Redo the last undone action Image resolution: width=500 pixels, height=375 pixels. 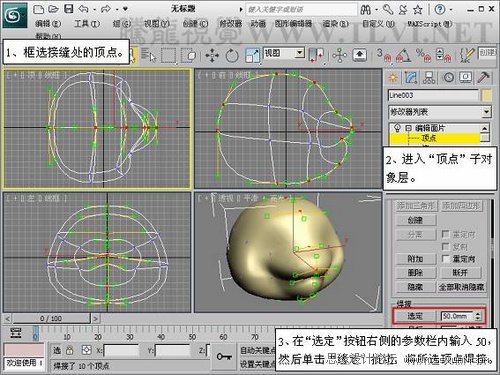106,9
